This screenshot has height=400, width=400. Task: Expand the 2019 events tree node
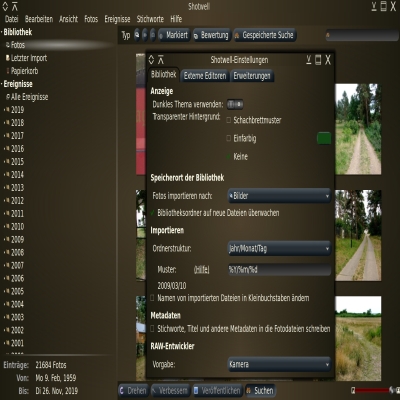click(x=5, y=110)
